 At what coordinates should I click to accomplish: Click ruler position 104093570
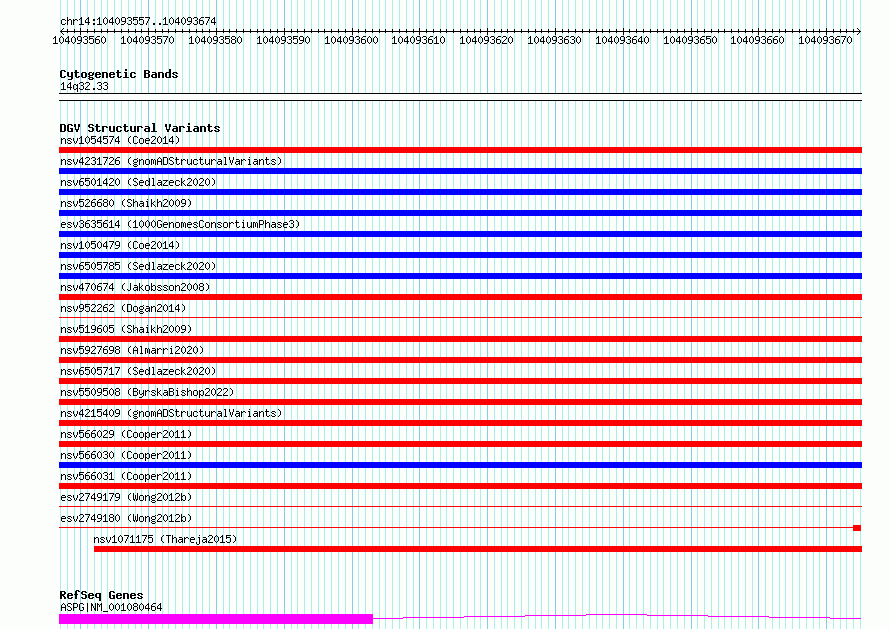click(148, 40)
